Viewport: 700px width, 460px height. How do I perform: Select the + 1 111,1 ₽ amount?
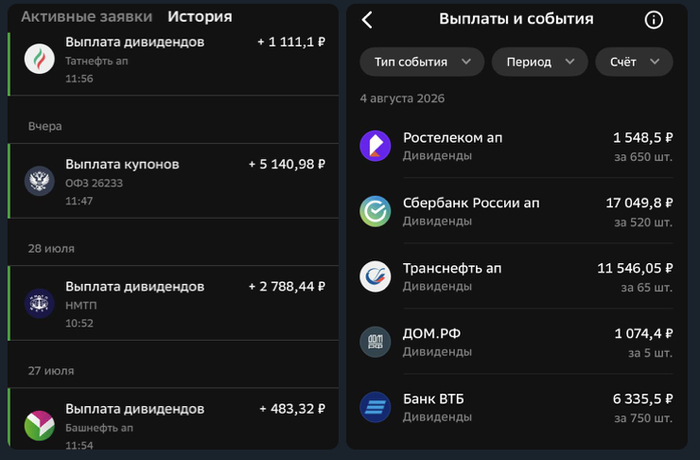(292, 42)
